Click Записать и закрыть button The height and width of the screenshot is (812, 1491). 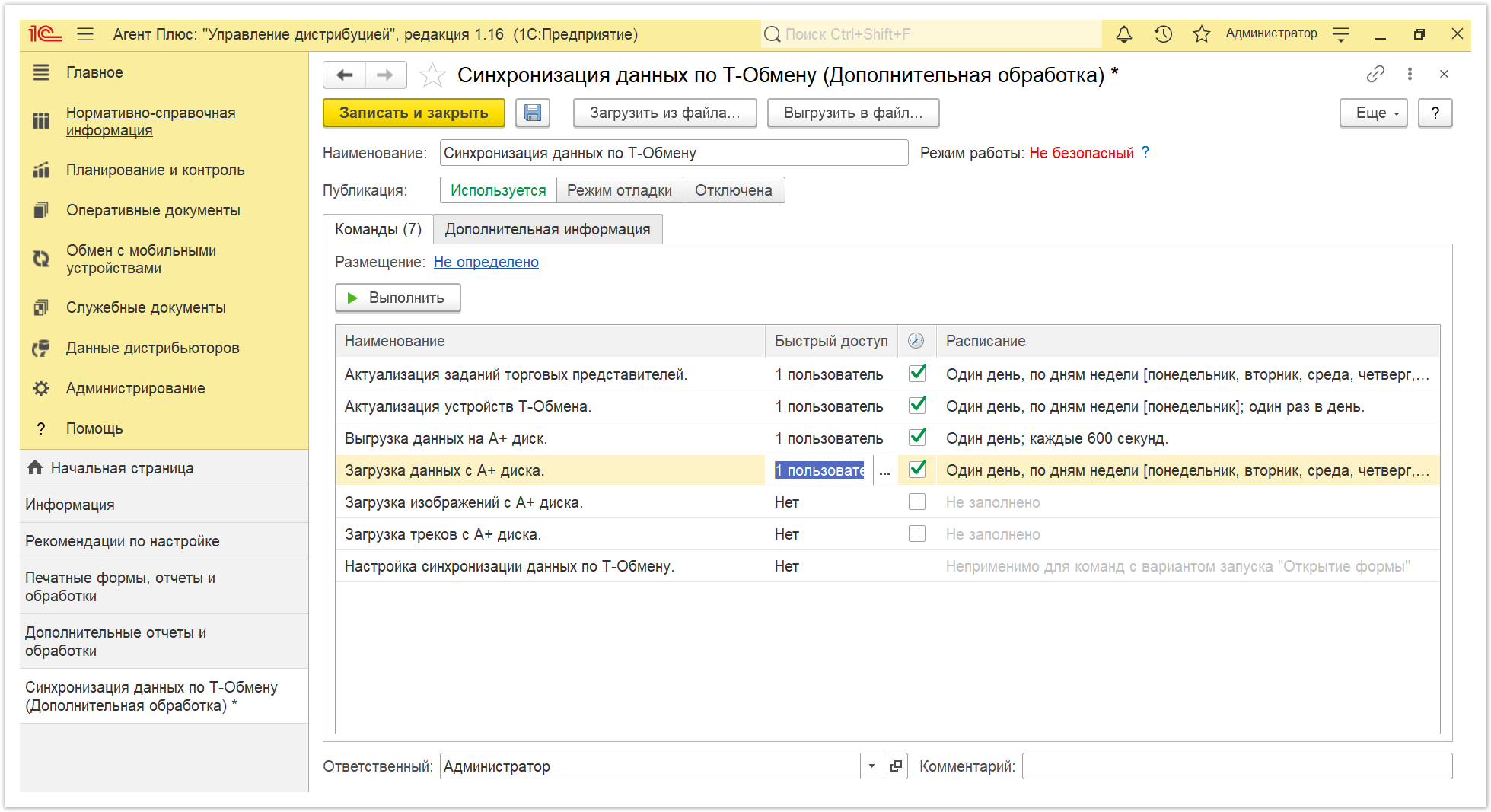(x=414, y=113)
